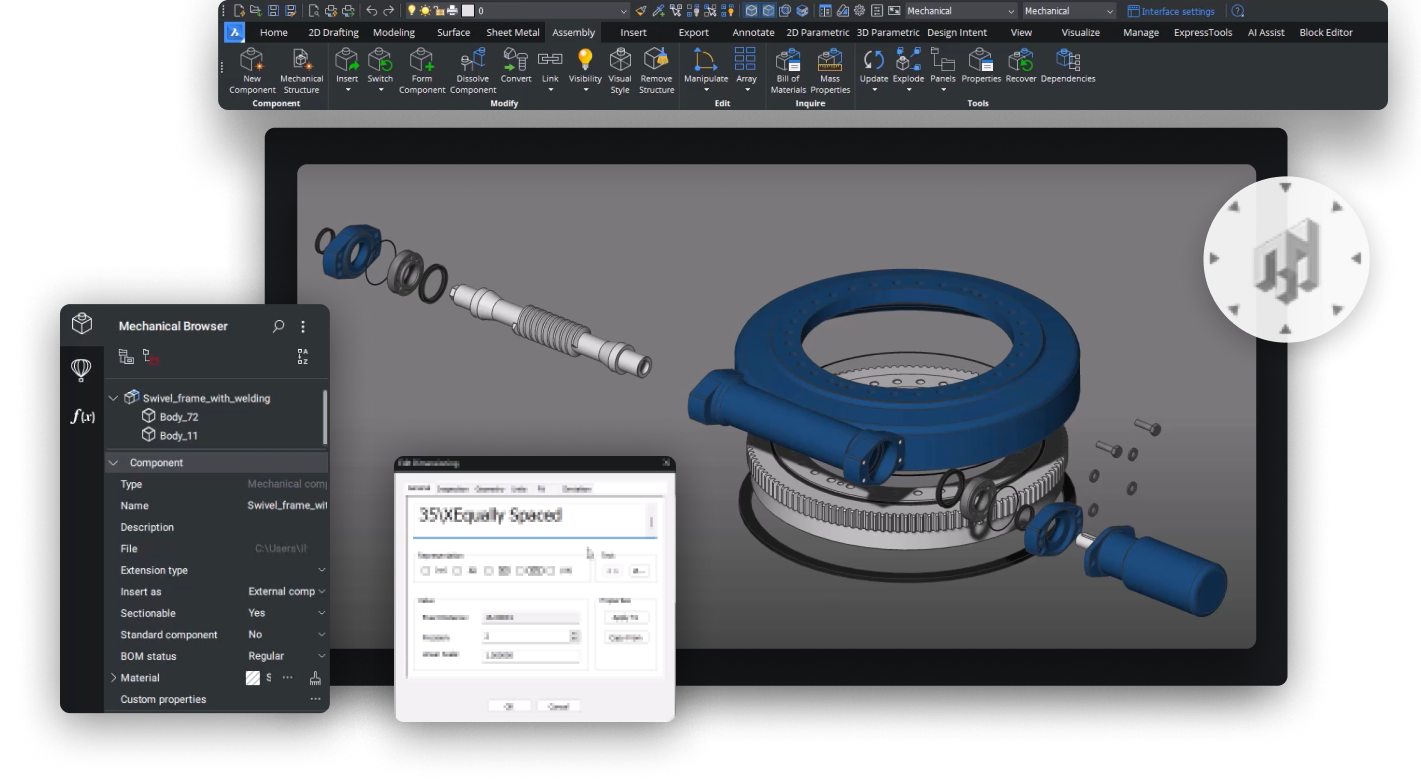Open the Modeling ribbon tab
The image size is (1421, 783).
tap(394, 32)
